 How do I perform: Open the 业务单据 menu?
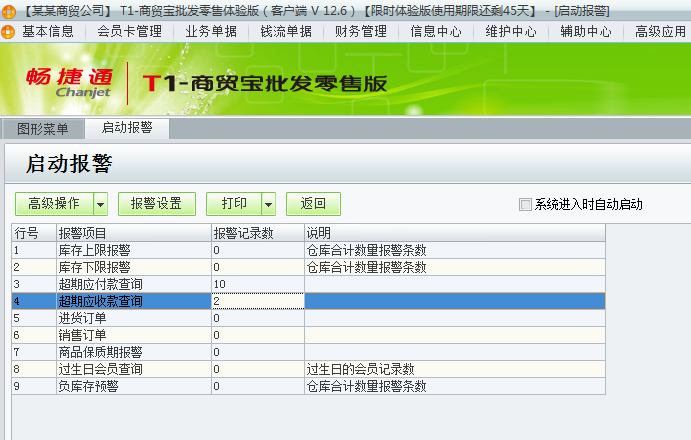[211, 32]
